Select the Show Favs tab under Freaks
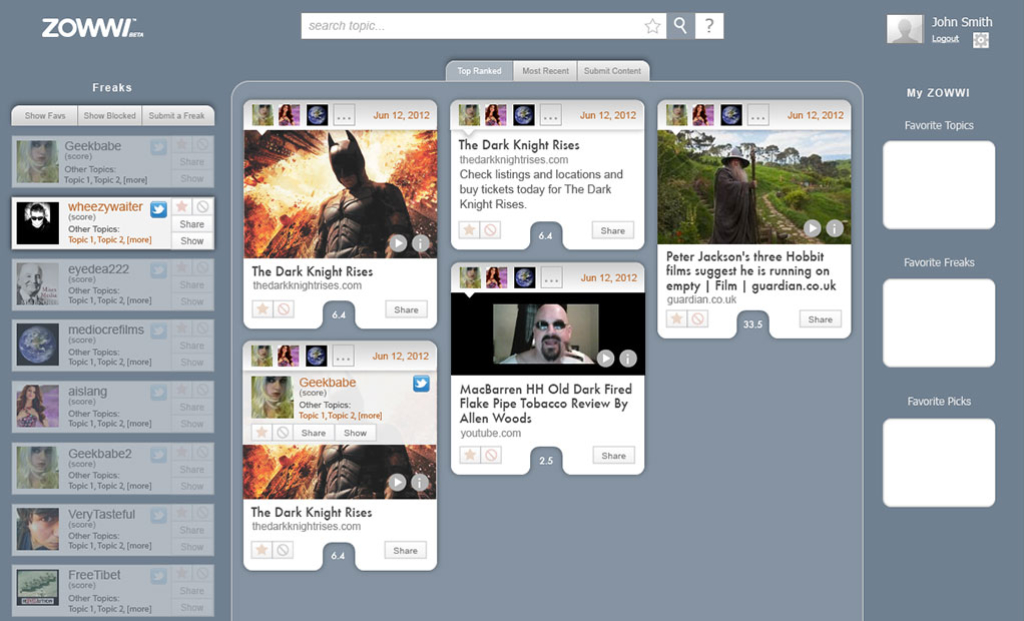 click(x=45, y=116)
